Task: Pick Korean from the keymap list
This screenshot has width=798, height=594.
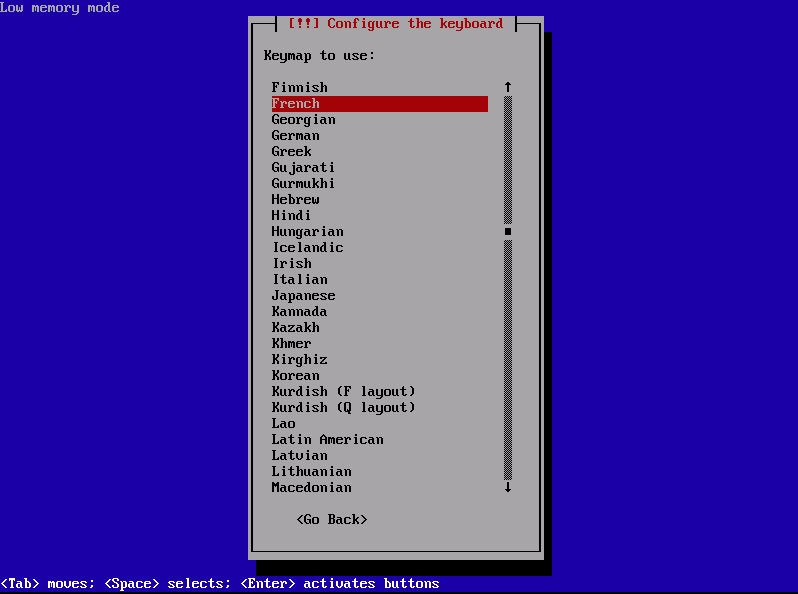Action: point(380,375)
